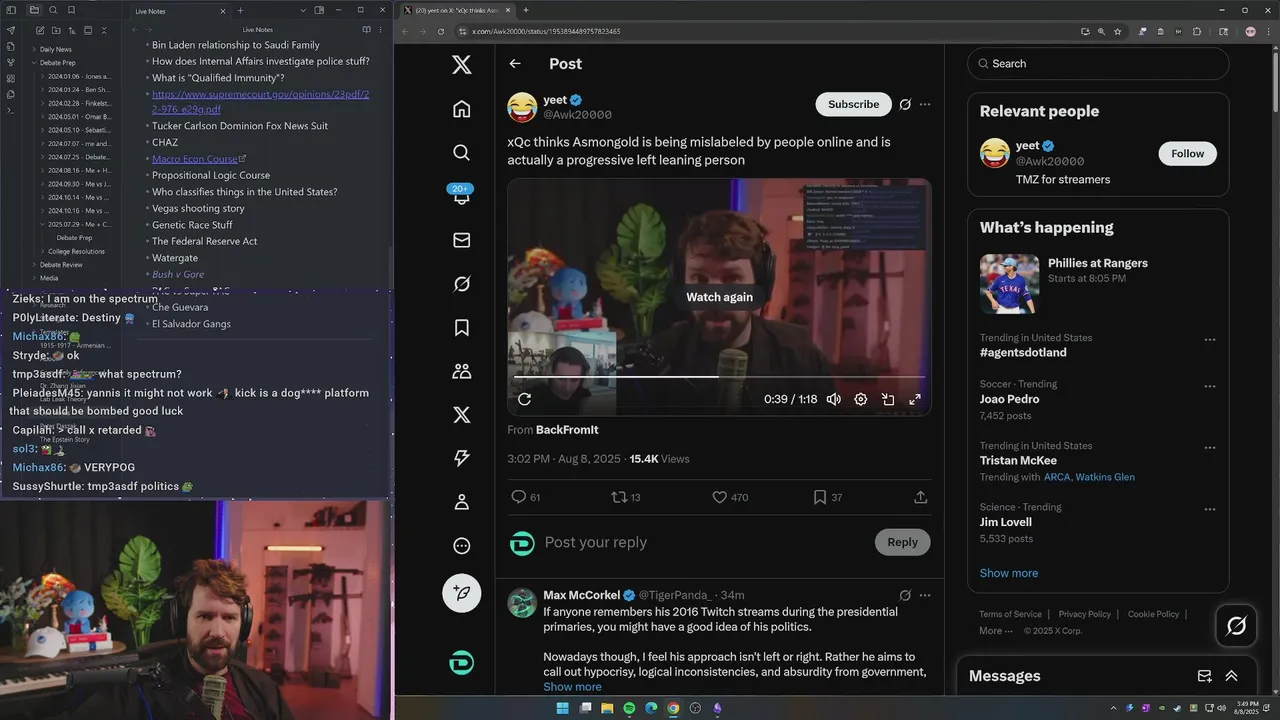The width and height of the screenshot is (1280, 720).
Task: Open Bookmarks icon in X sidebar
Action: pos(461,328)
